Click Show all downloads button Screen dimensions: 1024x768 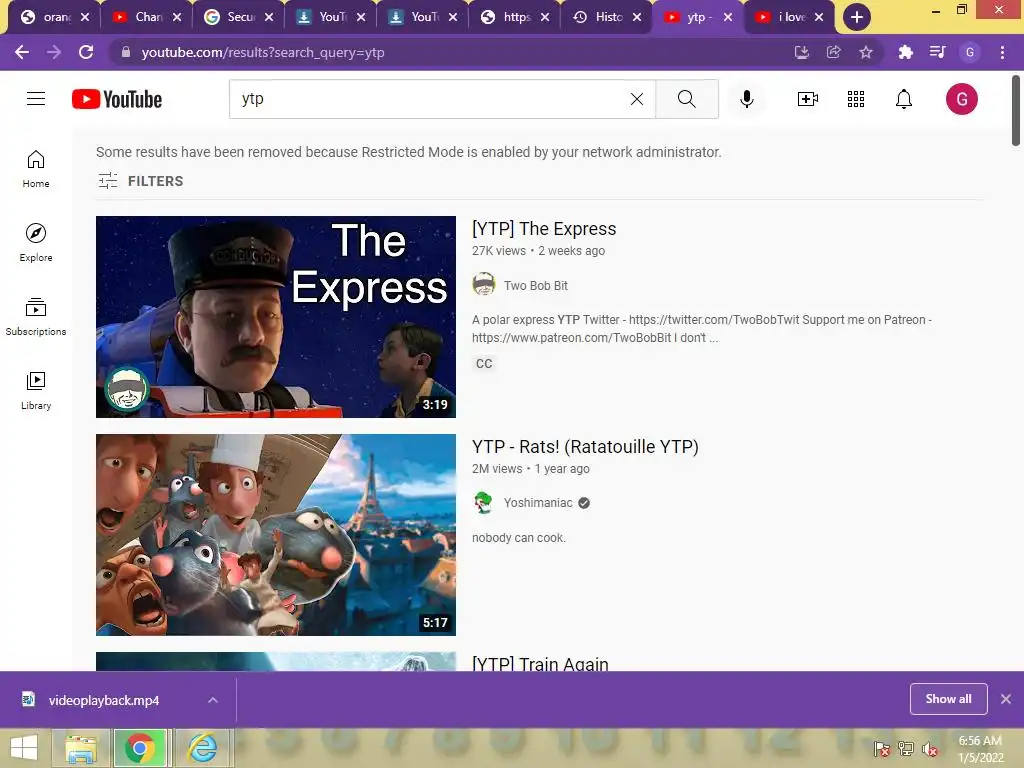[x=948, y=699]
